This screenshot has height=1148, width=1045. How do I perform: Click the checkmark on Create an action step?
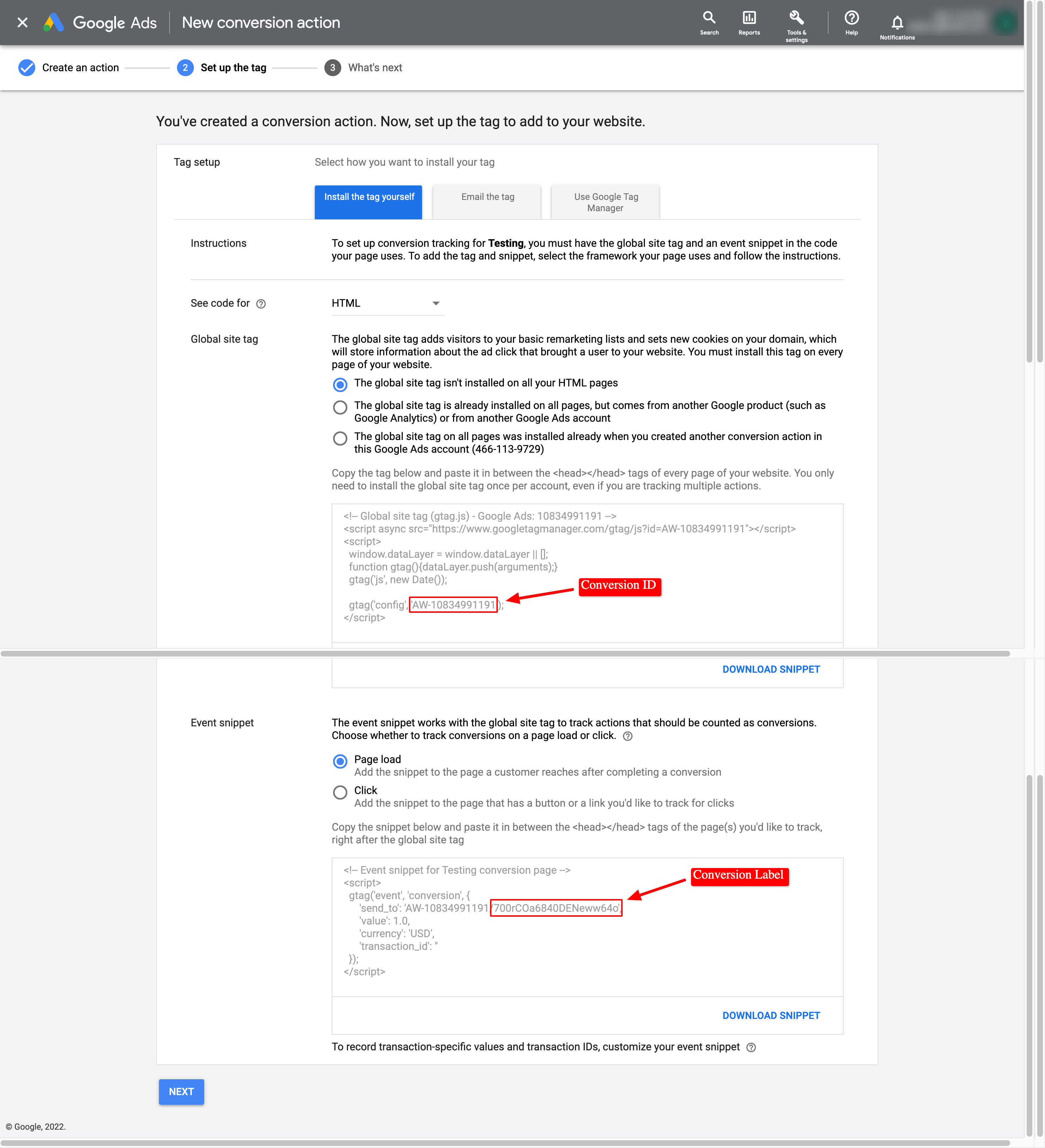tap(26, 67)
